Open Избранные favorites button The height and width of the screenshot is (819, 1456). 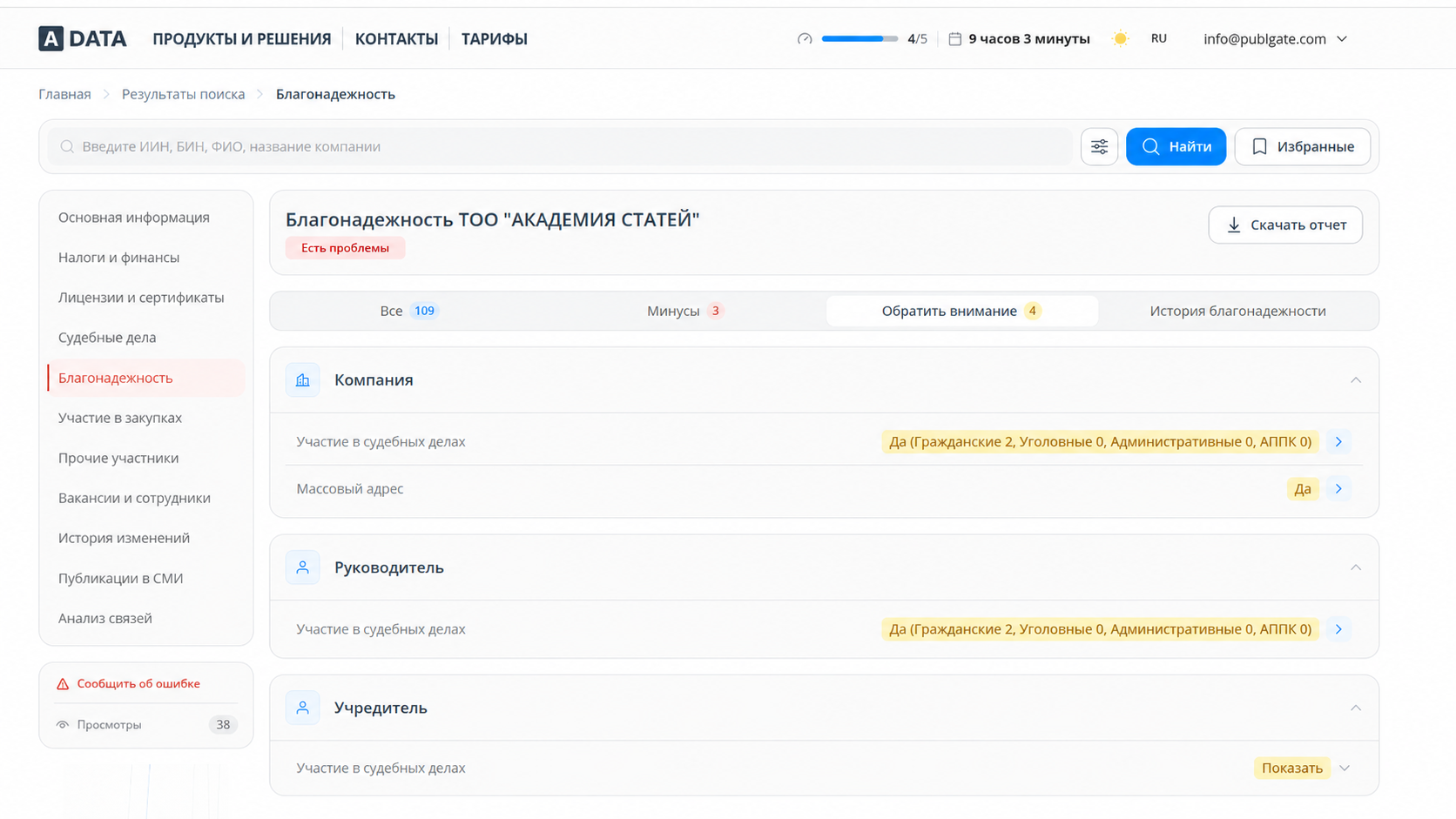tap(1302, 146)
